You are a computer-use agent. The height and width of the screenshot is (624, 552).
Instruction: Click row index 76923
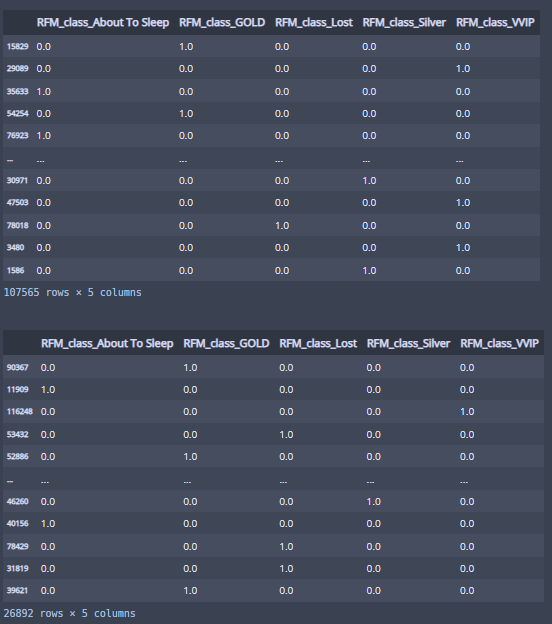[x=18, y=135]
